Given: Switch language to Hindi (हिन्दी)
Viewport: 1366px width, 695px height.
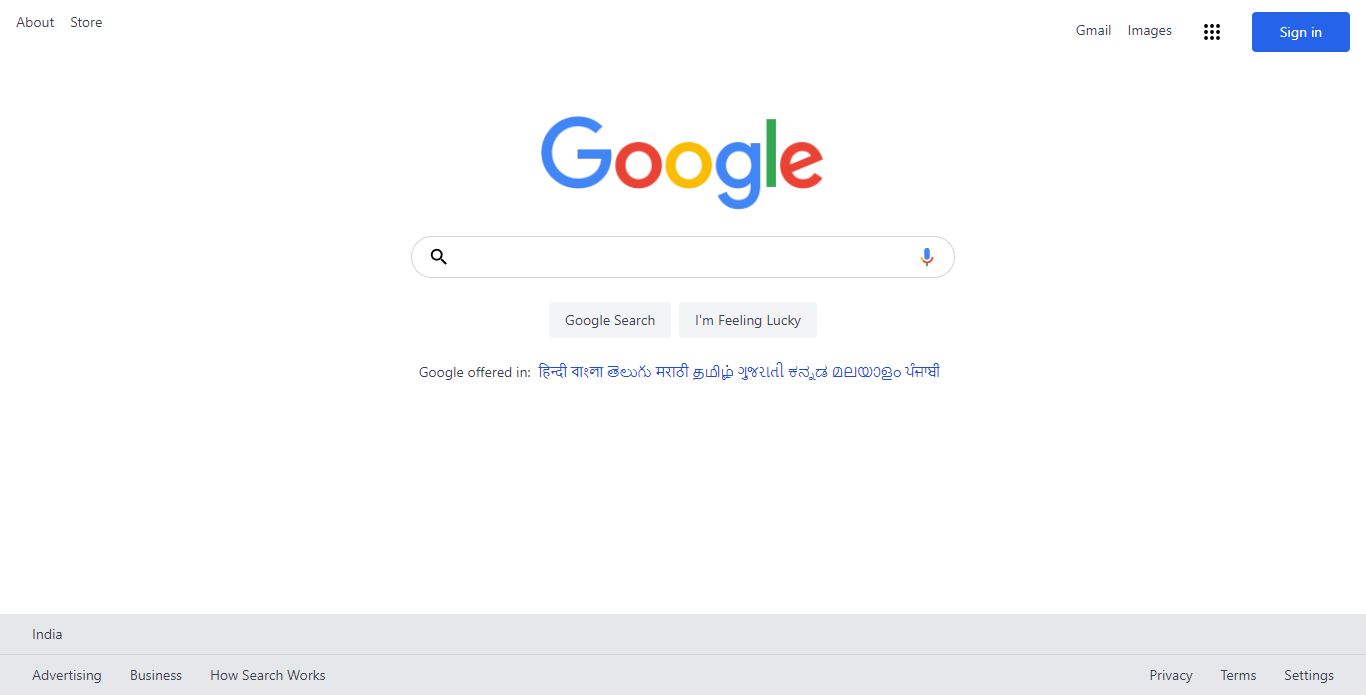Looking at the screenshot, I should coord(552,372).
